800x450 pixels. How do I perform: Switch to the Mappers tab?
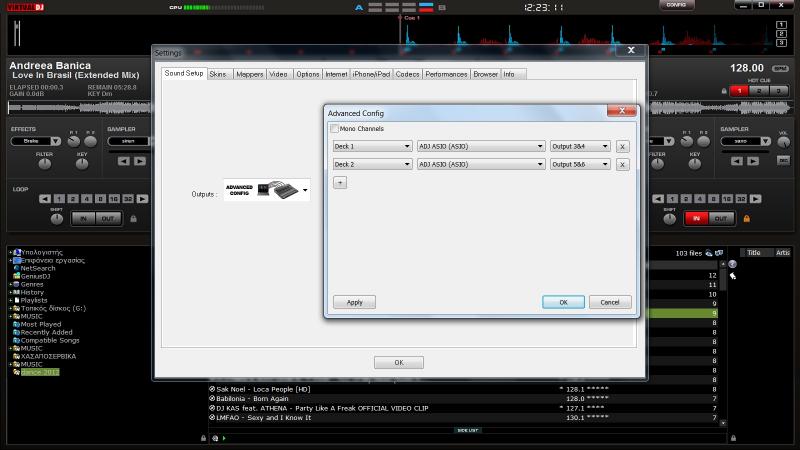click(249, 74)
